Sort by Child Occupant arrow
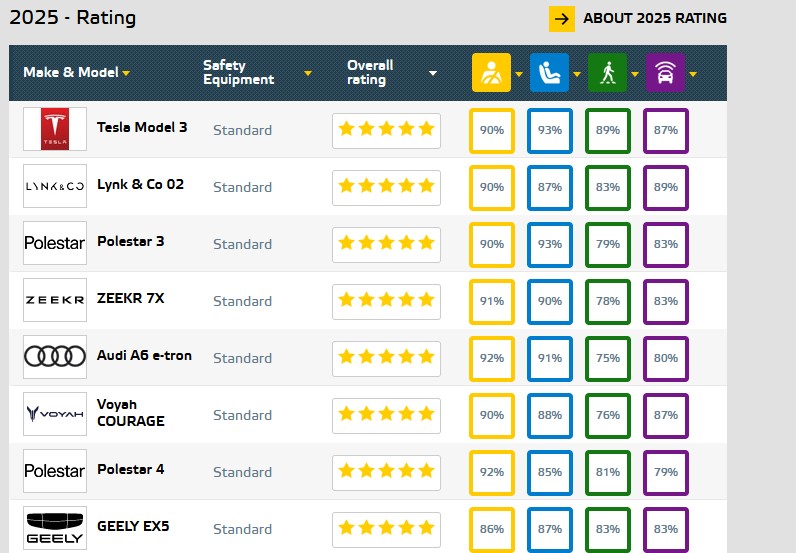Screen dimensions: 796x553 coord(577,74)
